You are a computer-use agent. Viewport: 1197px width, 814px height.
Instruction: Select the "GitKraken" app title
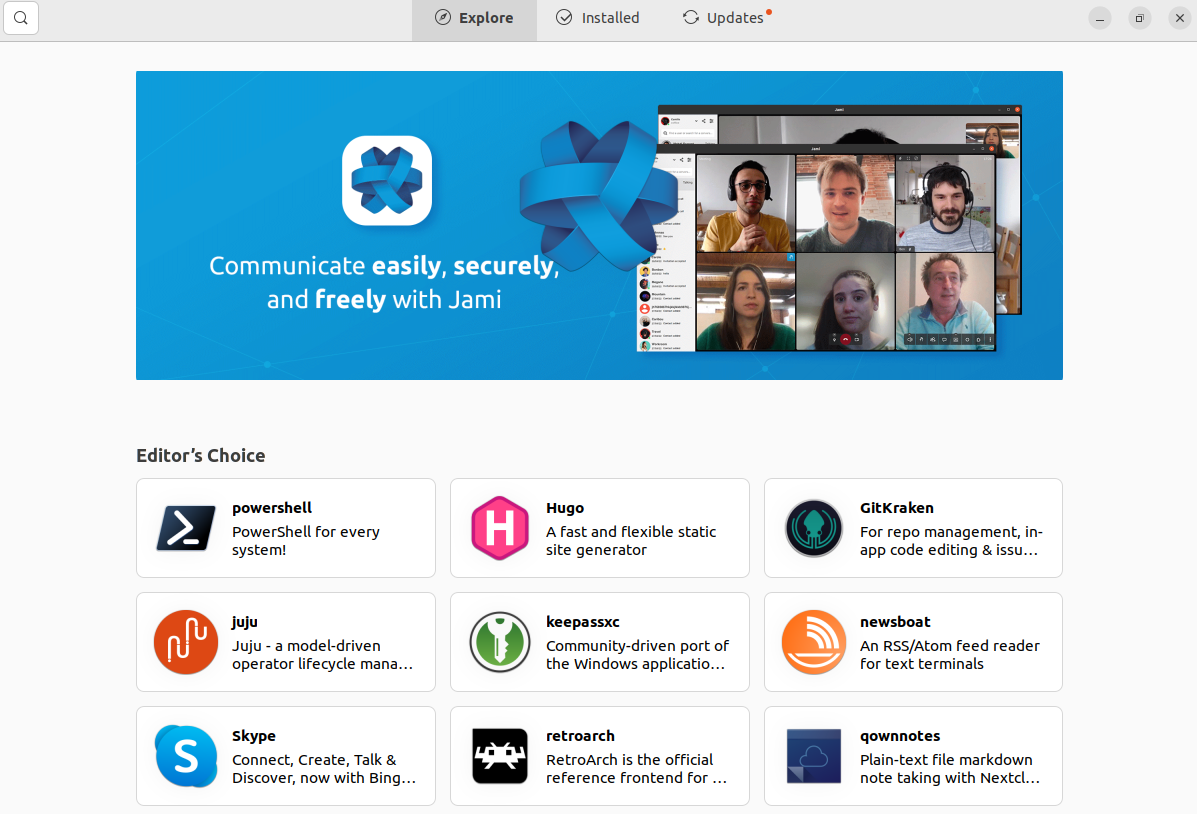(x=896, y=508)
